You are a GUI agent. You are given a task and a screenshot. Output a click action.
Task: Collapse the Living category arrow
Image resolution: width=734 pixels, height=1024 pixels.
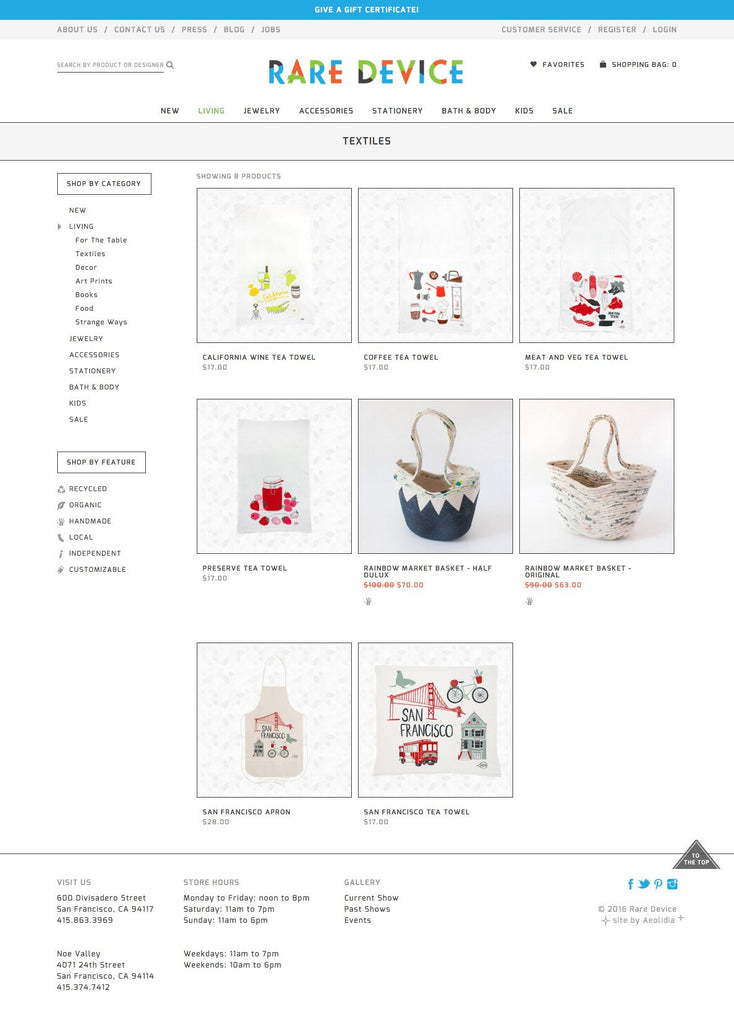pos(59,227)
